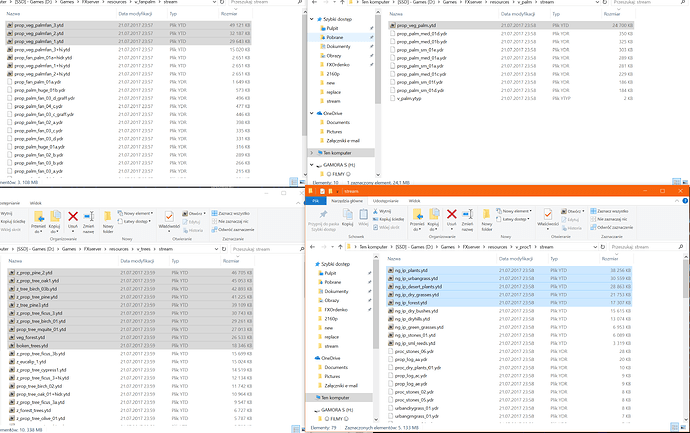The width and height of the screenshot is (690, 433).
Task: Select prop_veg_palmfan_3.ytd file
Action: (x=128, y=26)
